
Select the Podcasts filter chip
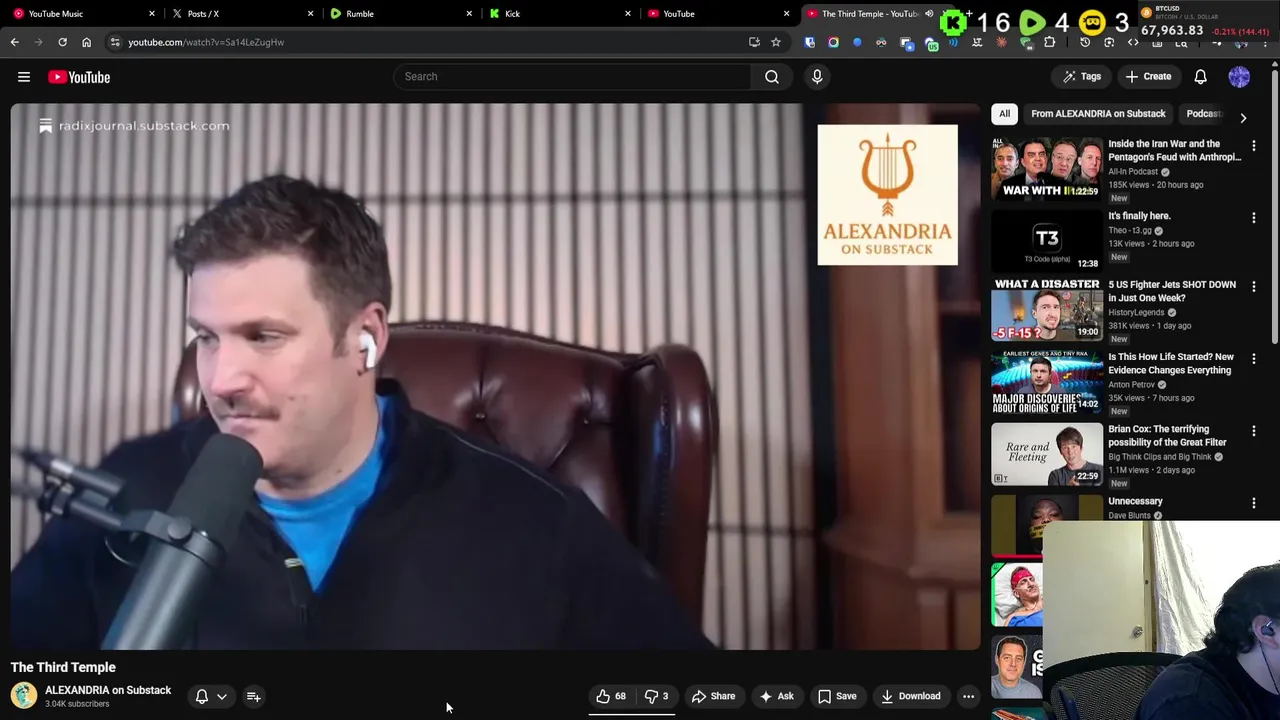[1204, 114]
